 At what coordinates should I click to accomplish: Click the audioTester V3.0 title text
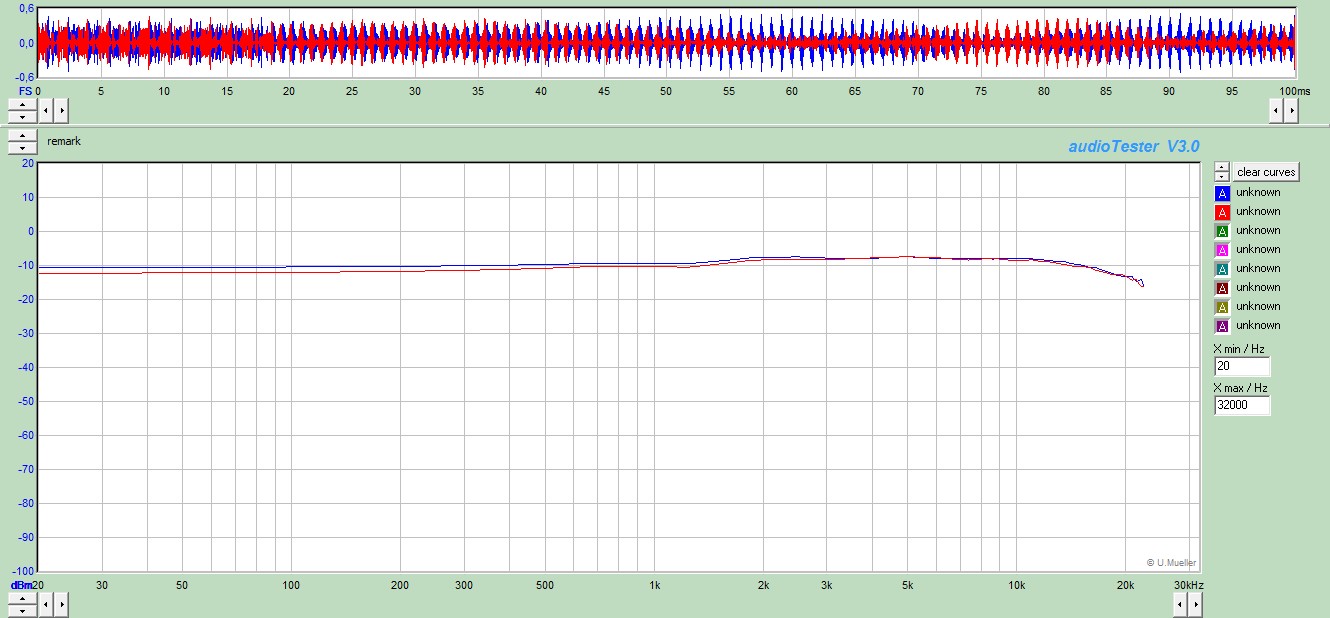tap(1133, 147)
